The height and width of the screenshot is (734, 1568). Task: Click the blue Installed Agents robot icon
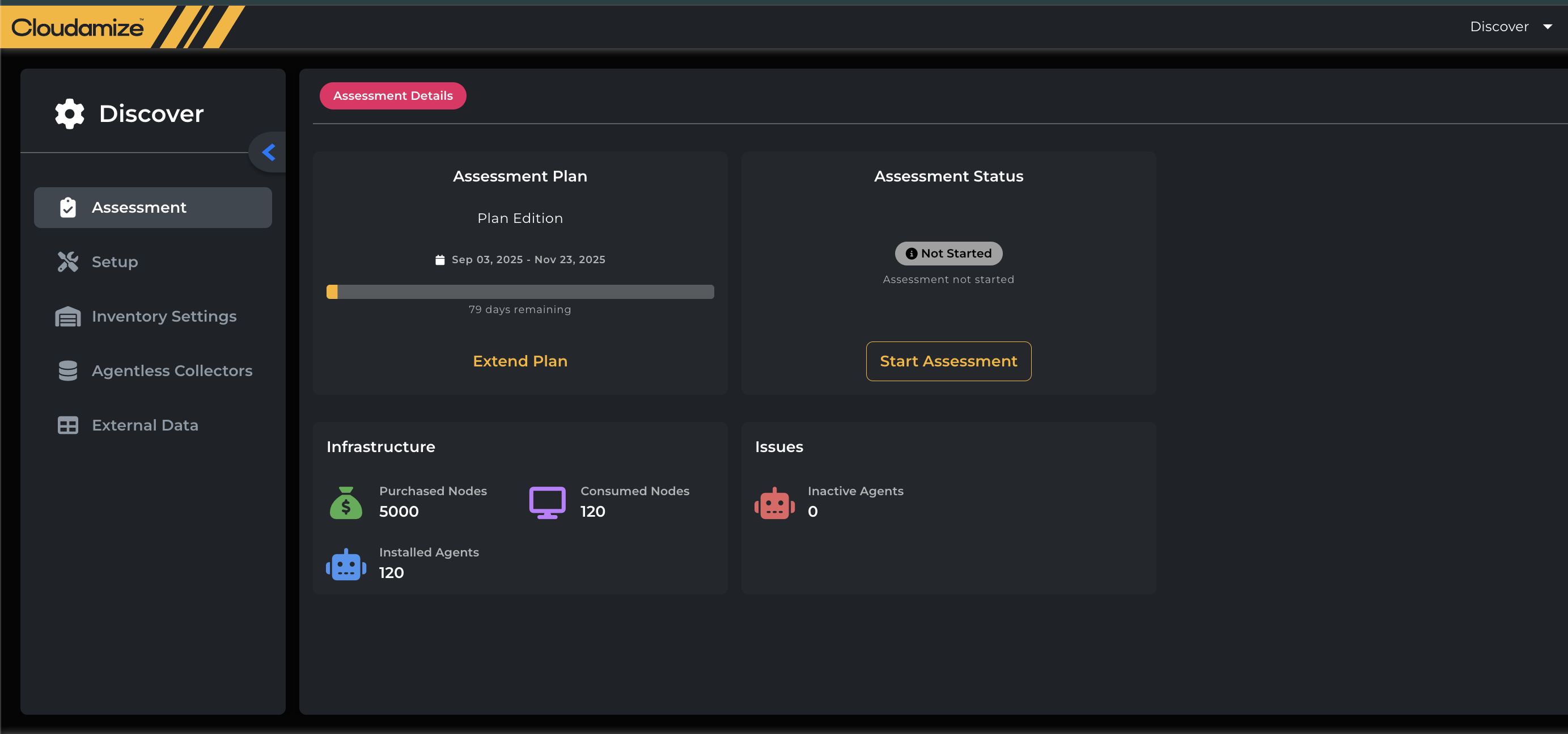click(x=346, y=564)
